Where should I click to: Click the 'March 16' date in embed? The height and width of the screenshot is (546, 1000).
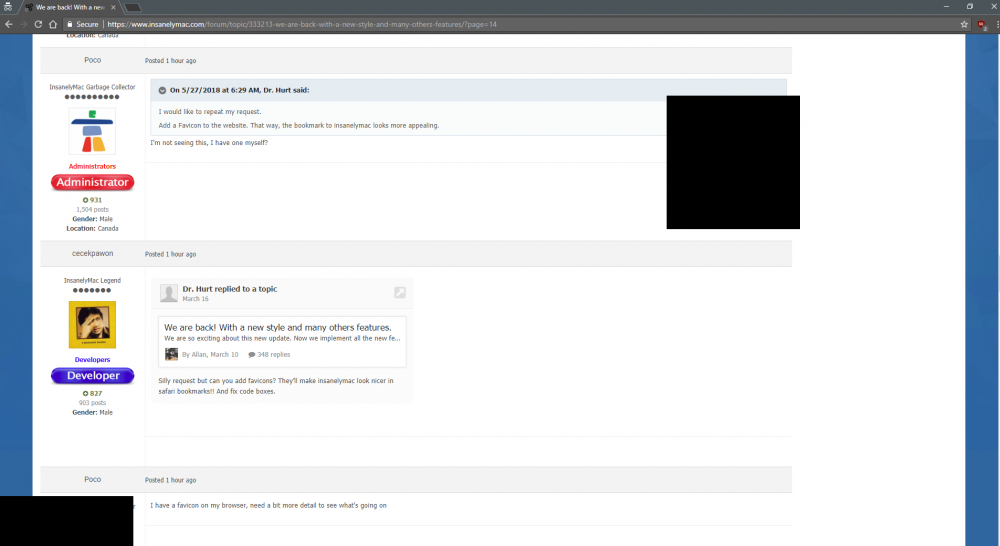tap(195, 299)
